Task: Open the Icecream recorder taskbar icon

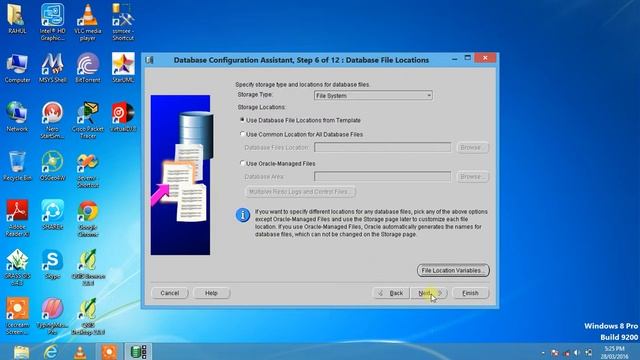Action: point(109,352)
